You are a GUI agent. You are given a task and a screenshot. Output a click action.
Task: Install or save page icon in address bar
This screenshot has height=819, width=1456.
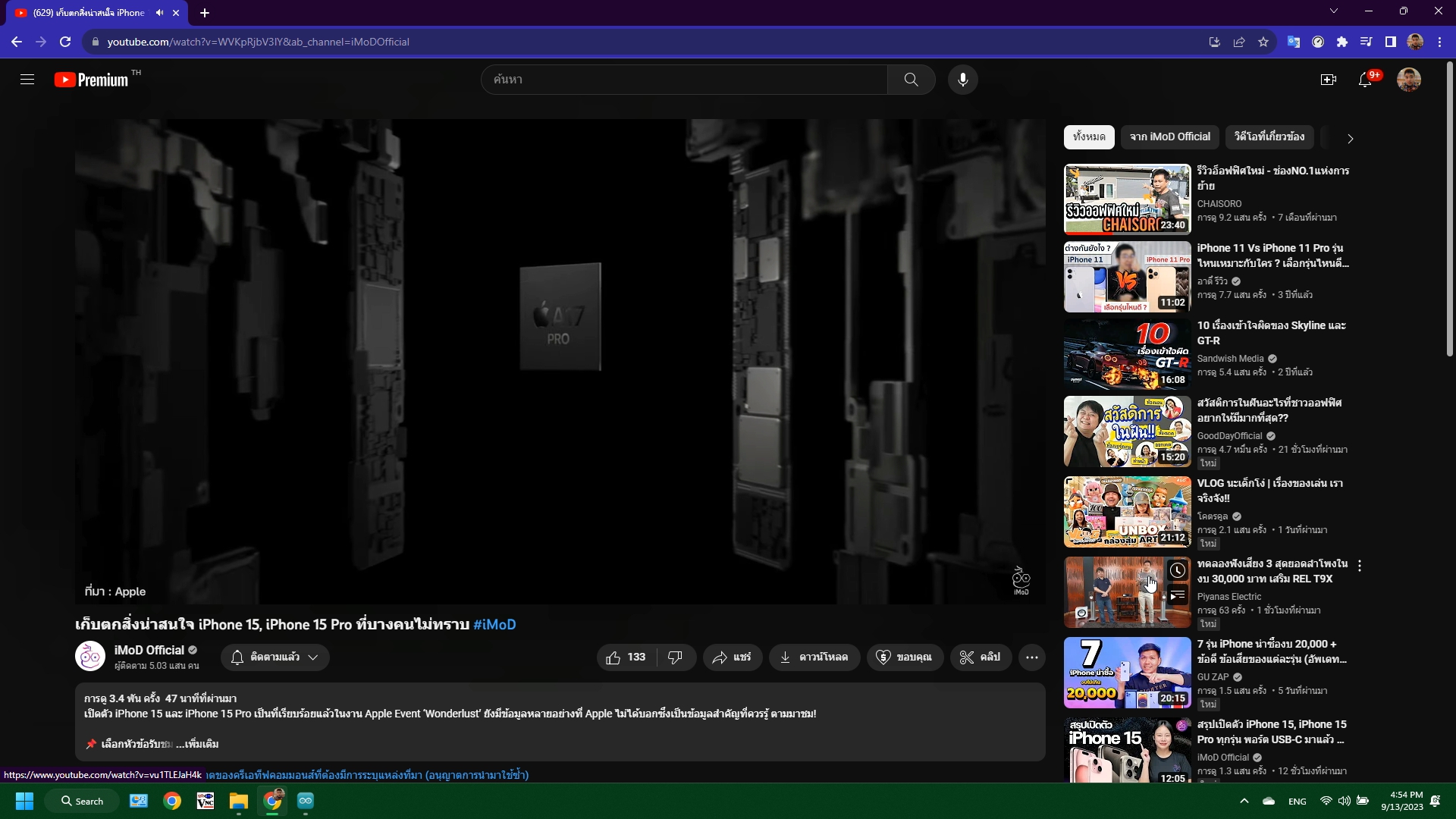[1214, 42]
